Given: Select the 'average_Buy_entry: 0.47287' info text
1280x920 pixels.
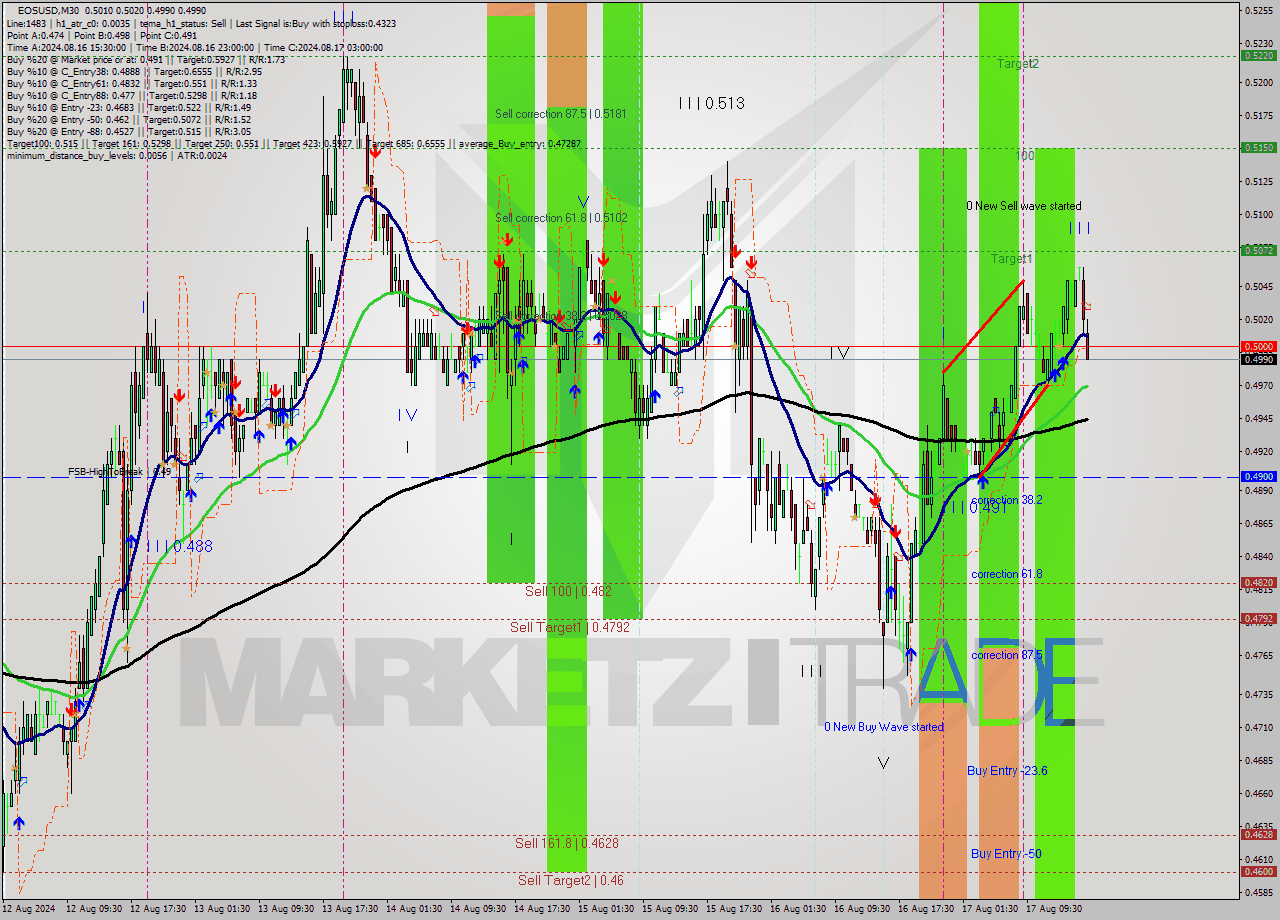Looking at the screenshot, I should coord(520,144).
